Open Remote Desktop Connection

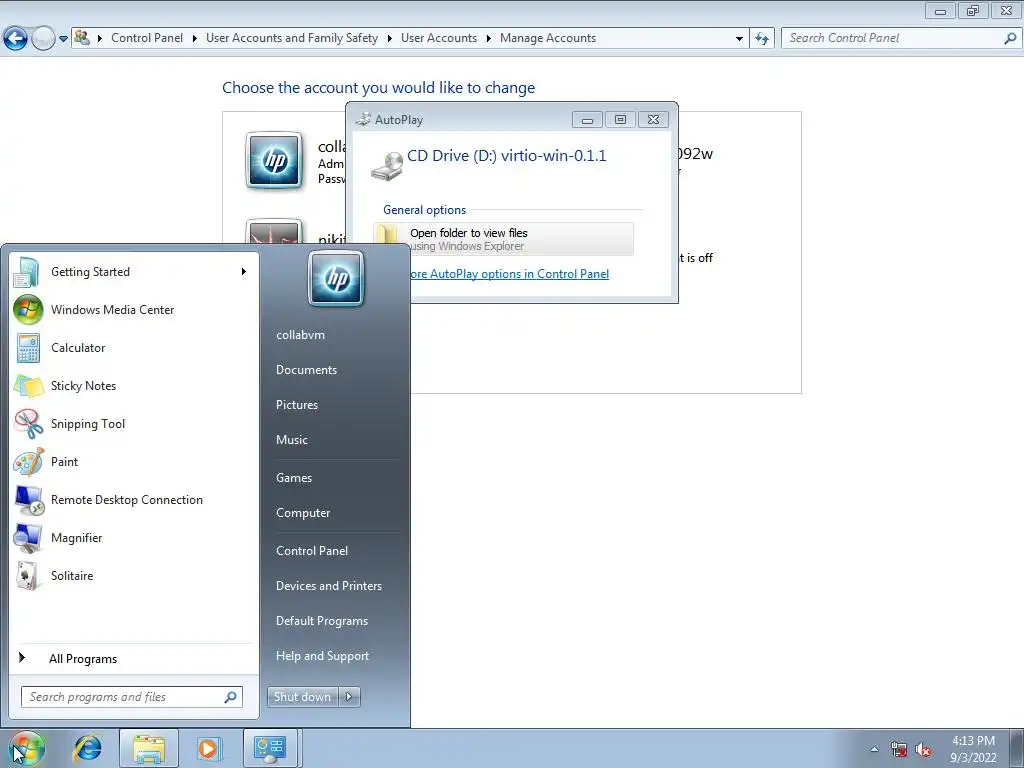(134, 500)
